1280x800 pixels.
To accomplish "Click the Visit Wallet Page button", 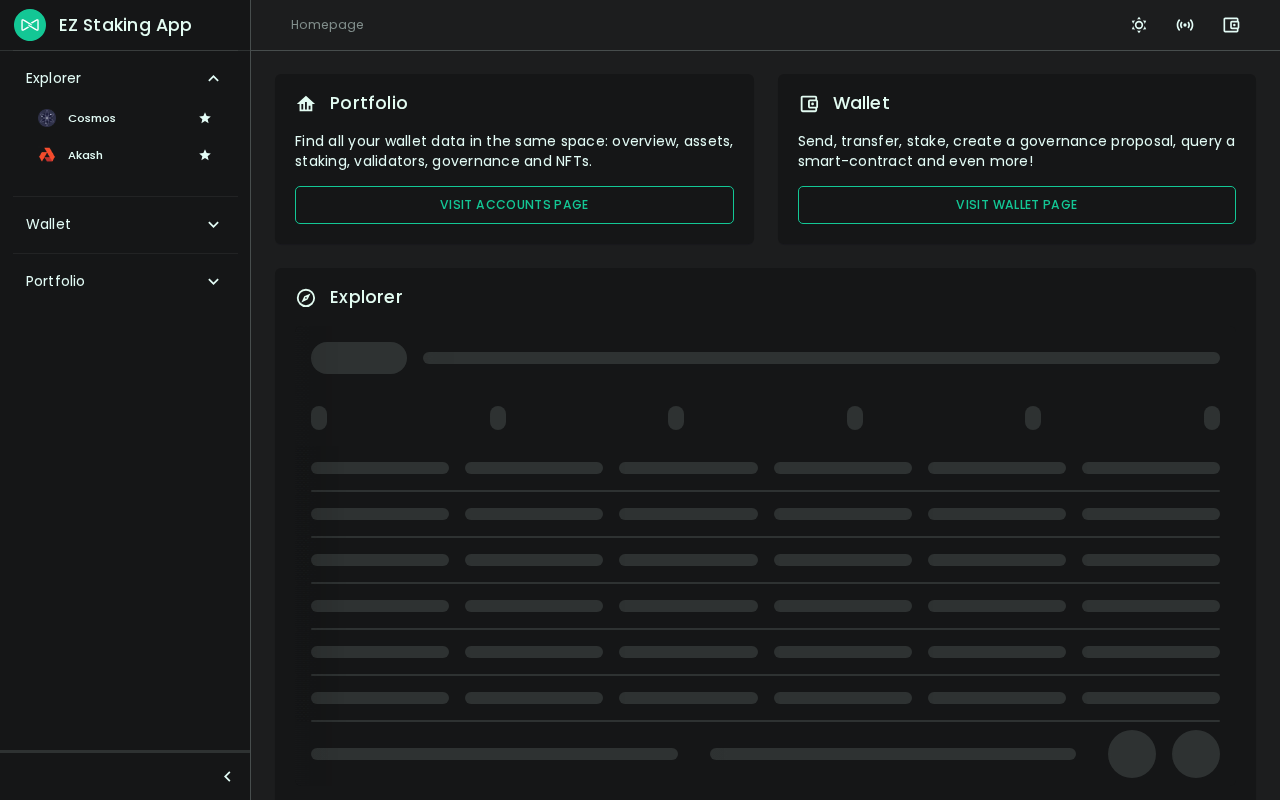I will pos(1016,205).
